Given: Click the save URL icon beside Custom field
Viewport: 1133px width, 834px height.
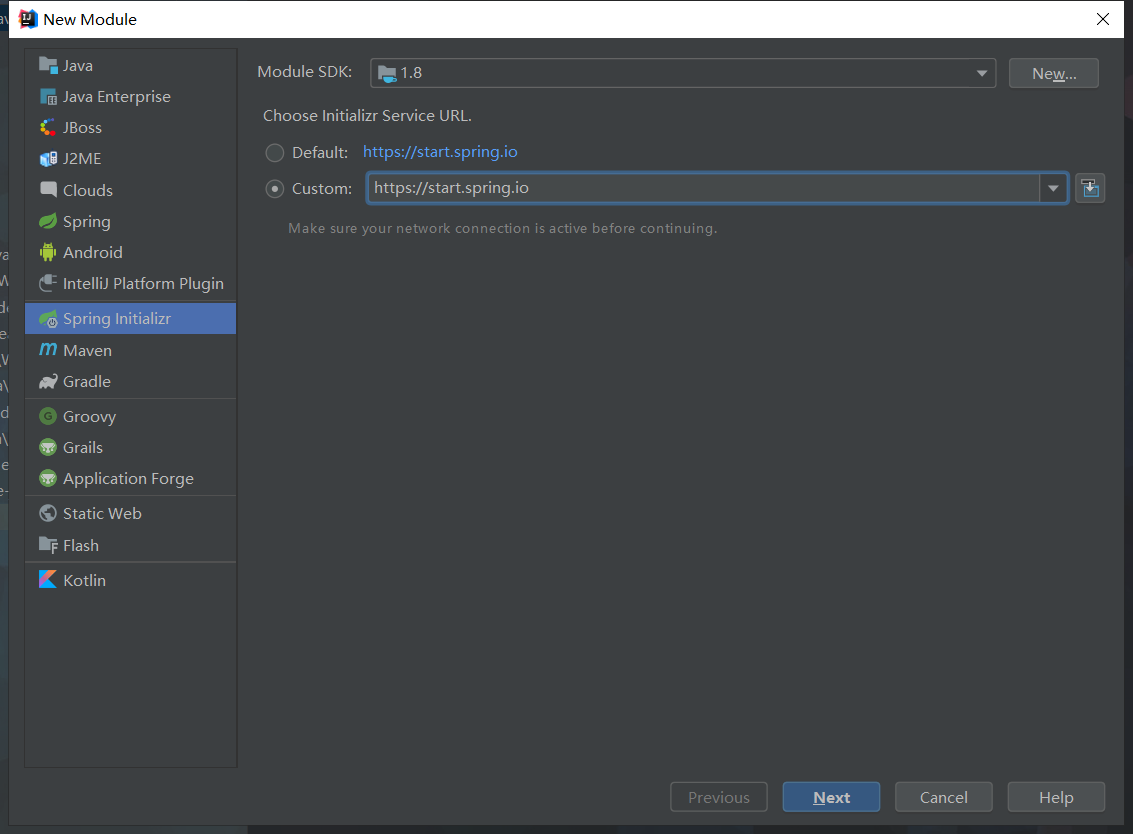Looking at the screenshot, I should coord(1090,189).
